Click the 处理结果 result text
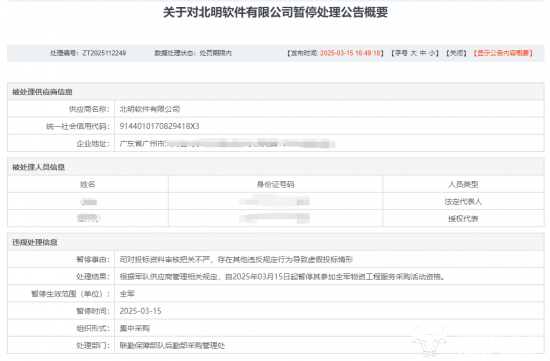 pos(282,276)
